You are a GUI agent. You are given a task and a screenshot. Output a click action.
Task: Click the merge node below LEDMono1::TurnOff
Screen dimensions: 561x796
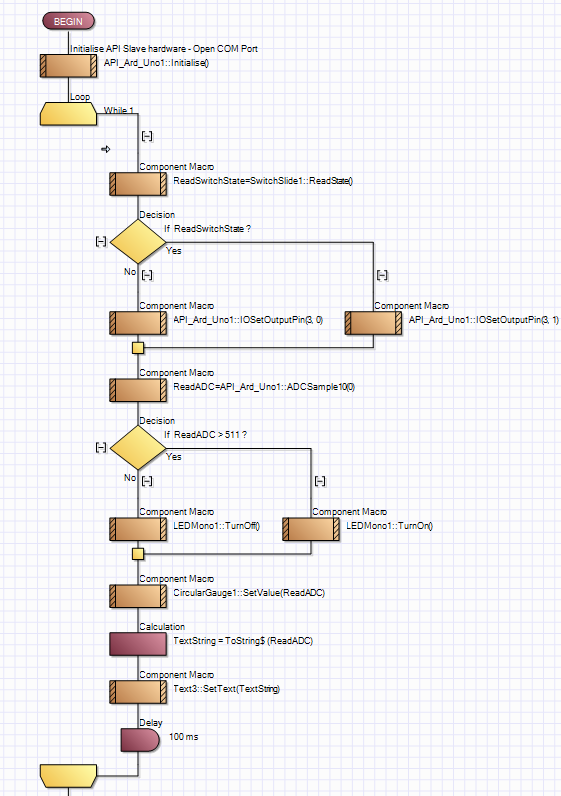138,554
